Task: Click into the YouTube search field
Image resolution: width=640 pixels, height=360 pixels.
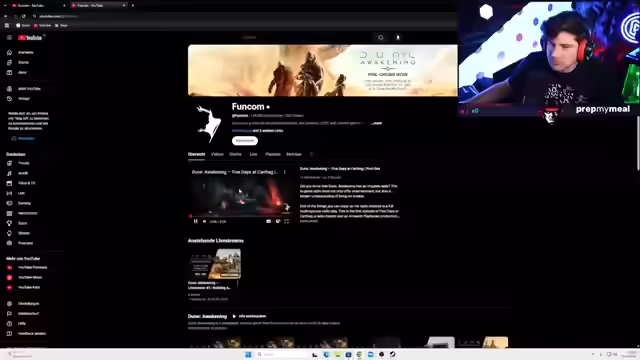Action: click(306, 37)
